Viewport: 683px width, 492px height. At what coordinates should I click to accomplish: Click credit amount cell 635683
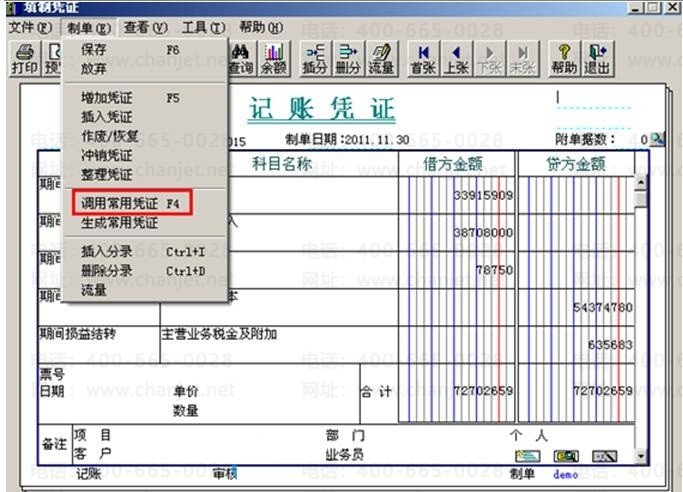pos(576,345)
